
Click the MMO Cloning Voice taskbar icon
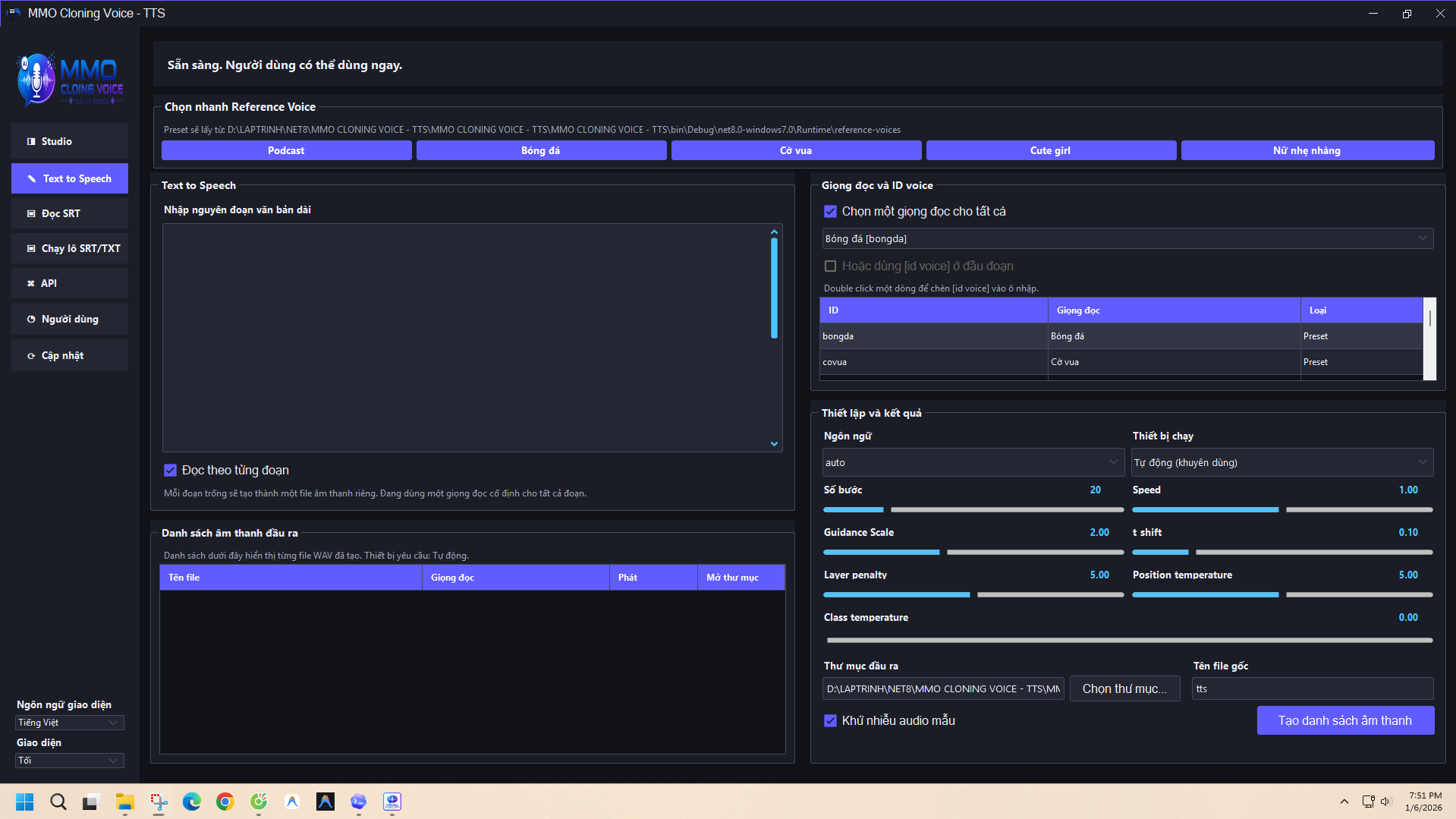392,802
